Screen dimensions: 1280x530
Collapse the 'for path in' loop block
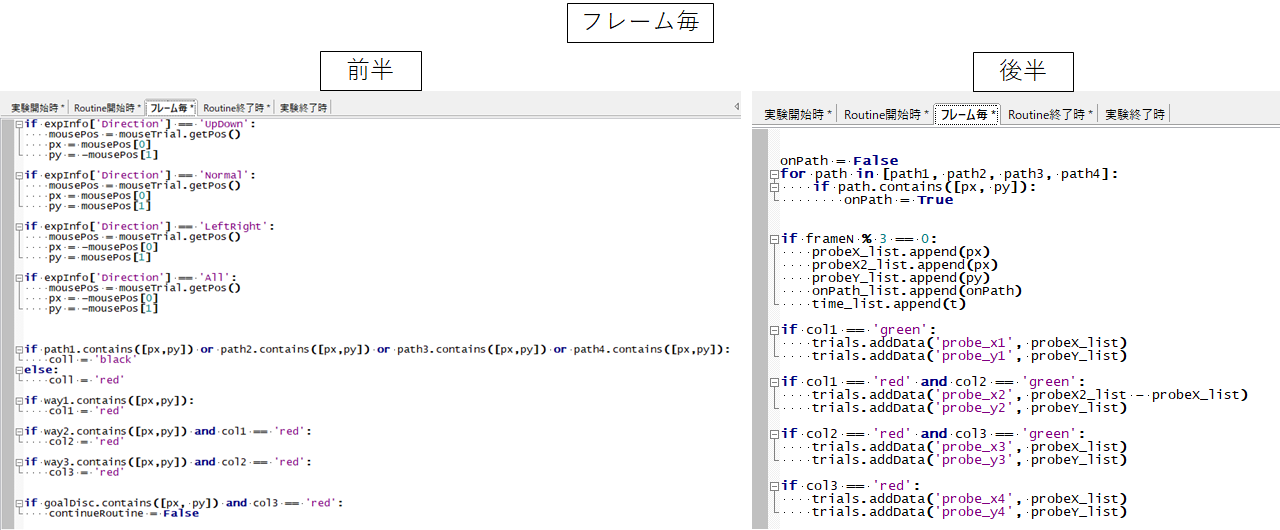pyautogui.click(x=774, y=174)
